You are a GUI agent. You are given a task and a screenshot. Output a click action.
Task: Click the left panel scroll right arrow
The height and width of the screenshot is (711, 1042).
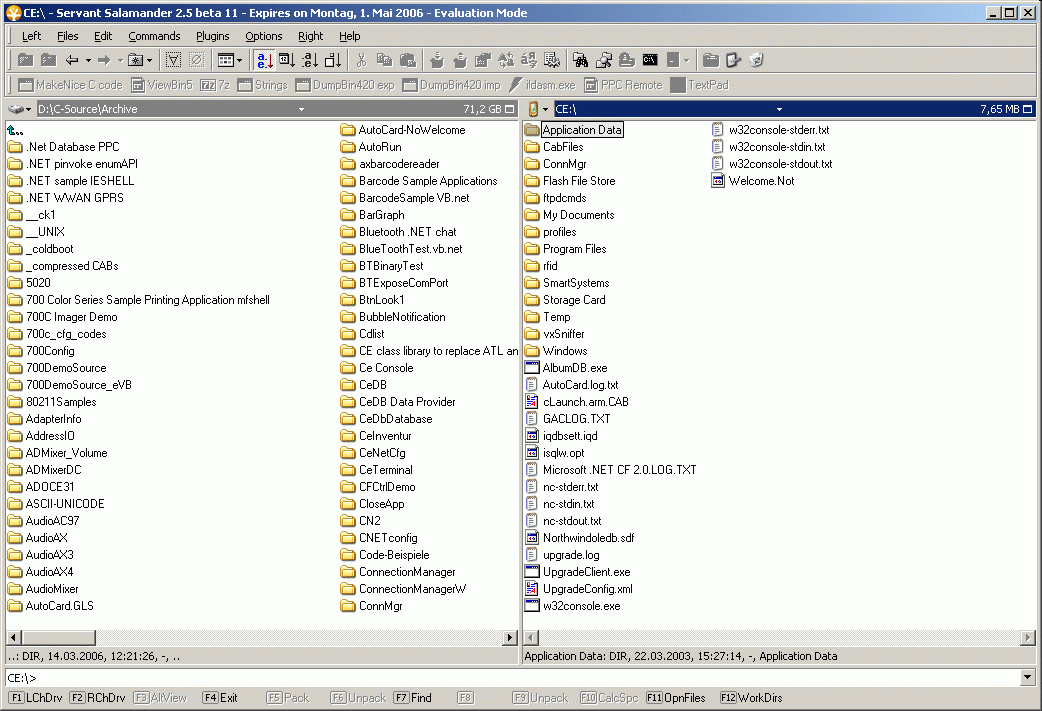point(510,638)
